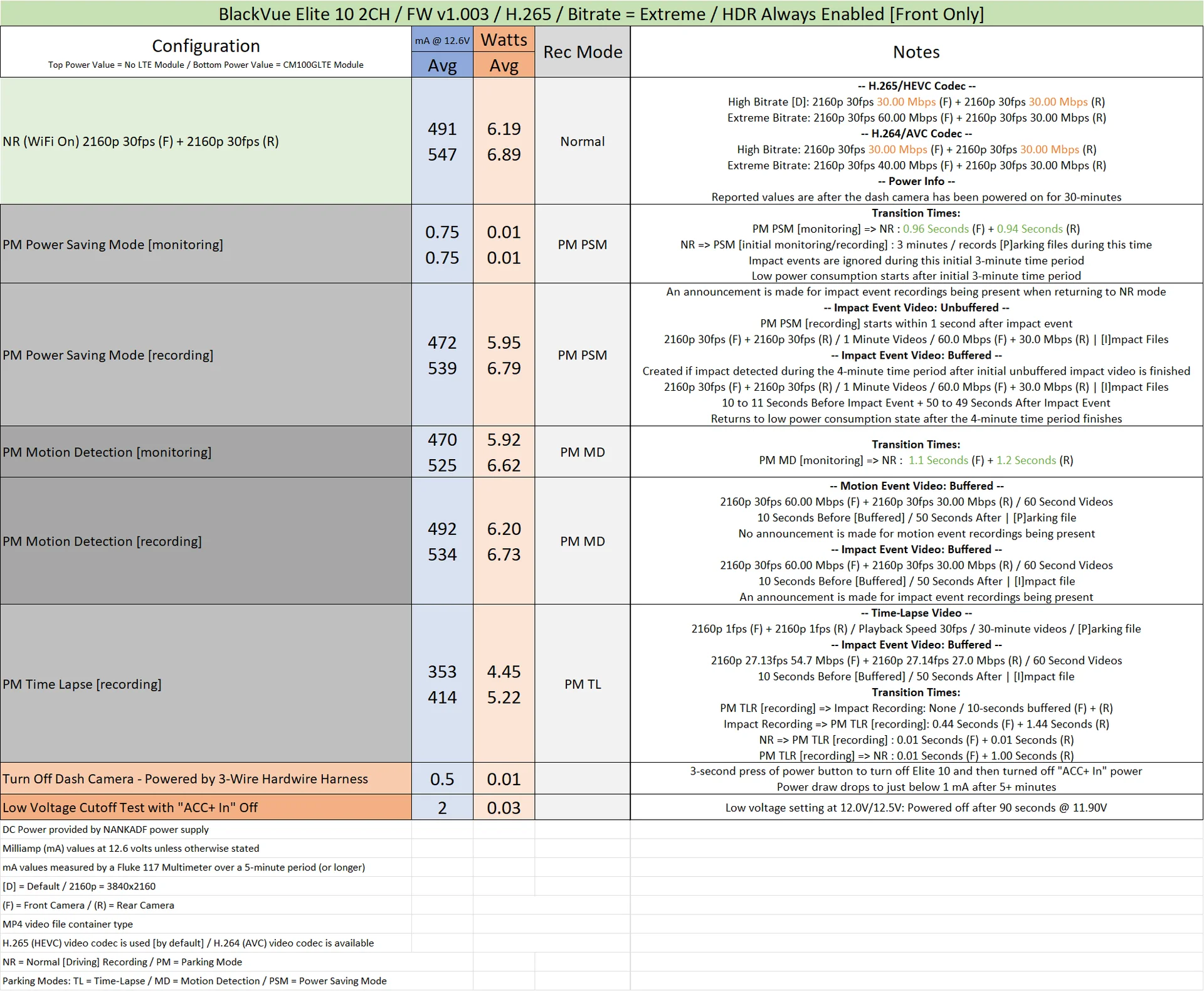Click "PM MD" in the Motion Detection [recording] row
This screenshot has height=991, width=1204.
(x=583, y=541)
